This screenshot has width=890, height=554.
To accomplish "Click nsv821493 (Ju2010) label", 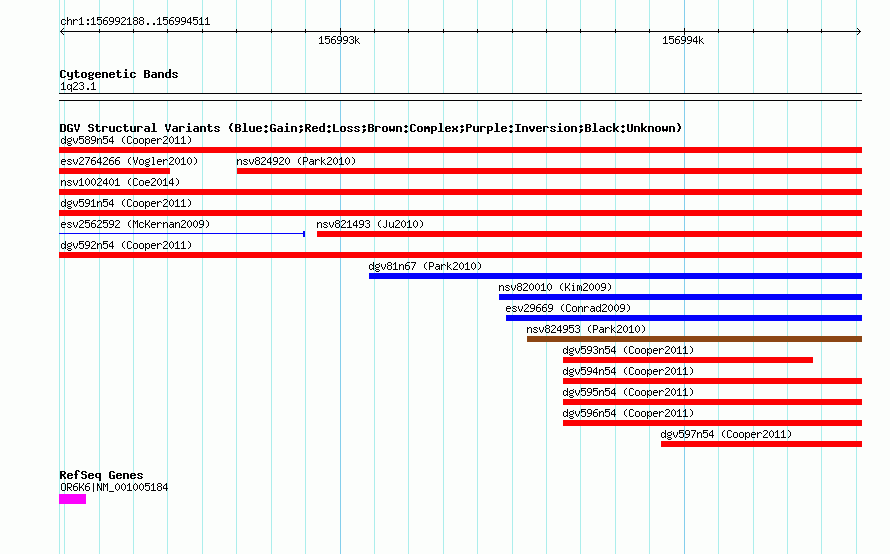I will pyautogui.click(x=370, y=224).
